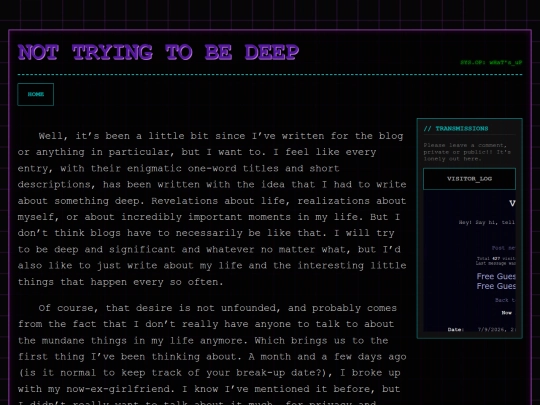
Task: Click the paragraph starting 'Well, it's been'
Action: pyautogui.click(x=212, y=209)
